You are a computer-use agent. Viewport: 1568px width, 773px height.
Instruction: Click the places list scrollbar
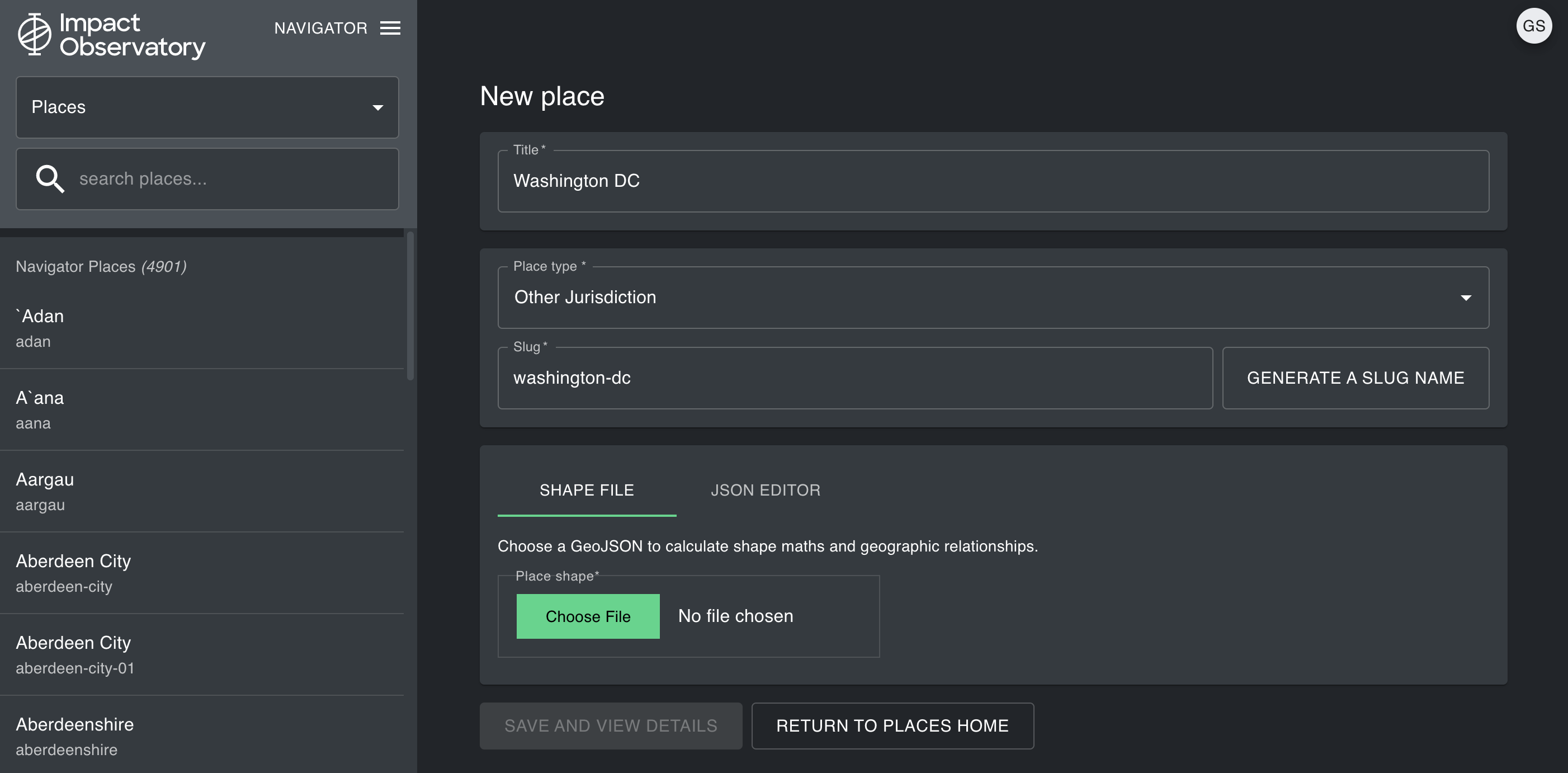[410, 306]
